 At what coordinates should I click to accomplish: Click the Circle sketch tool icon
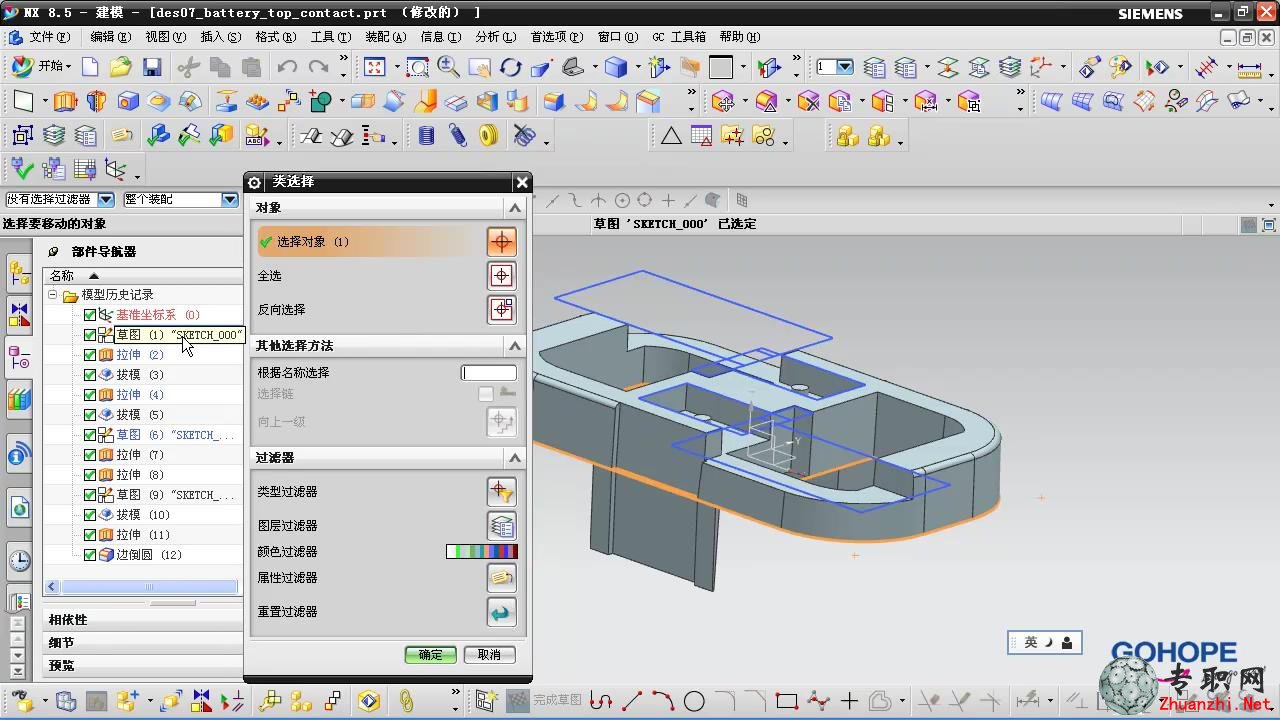point(694,701)
